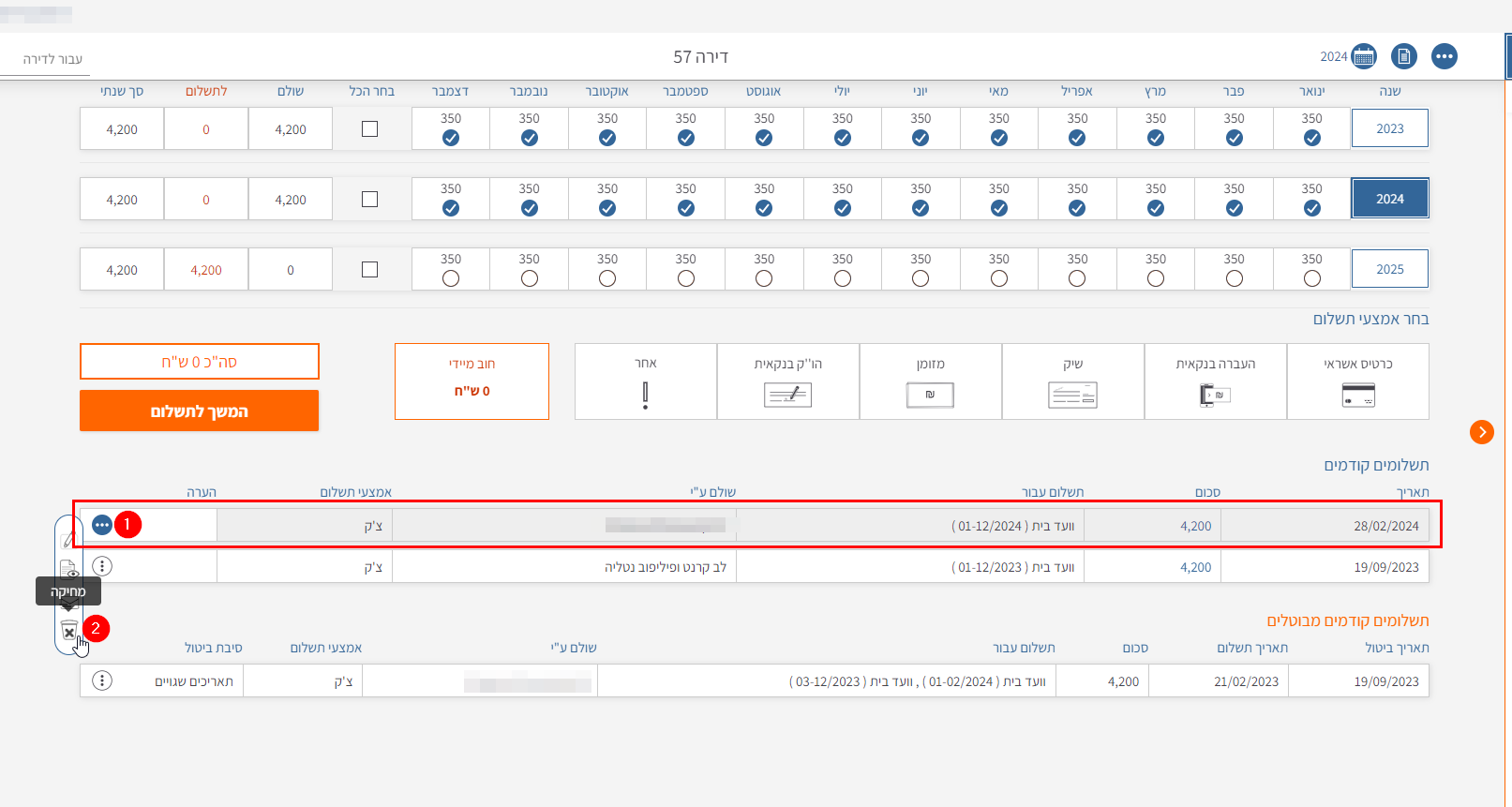This screenshot has width=1512, height=807.
Task: Open options menu for cancelled payment row
Action: point(102,680)
